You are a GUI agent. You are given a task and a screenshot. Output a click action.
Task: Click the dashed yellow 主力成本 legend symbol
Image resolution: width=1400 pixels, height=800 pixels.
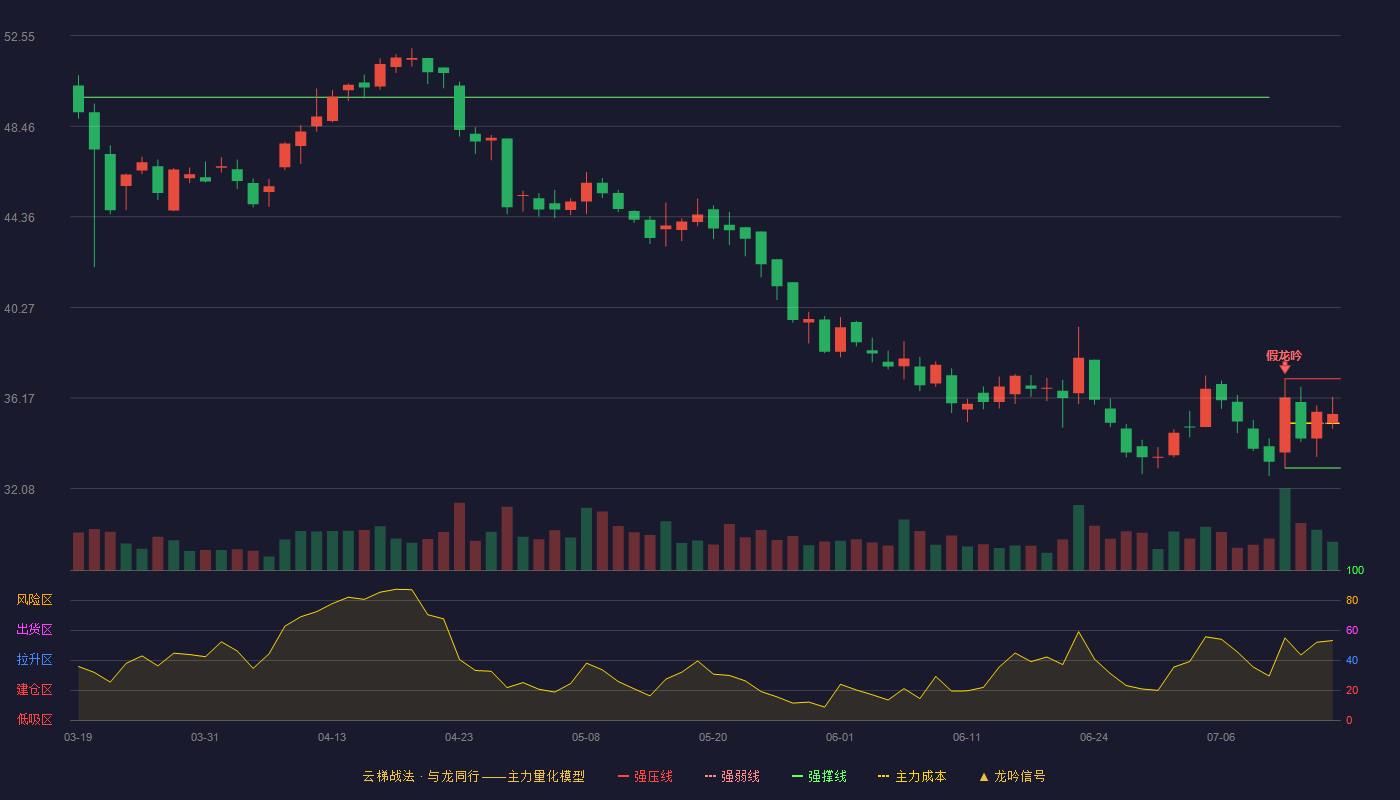point(884,776)
